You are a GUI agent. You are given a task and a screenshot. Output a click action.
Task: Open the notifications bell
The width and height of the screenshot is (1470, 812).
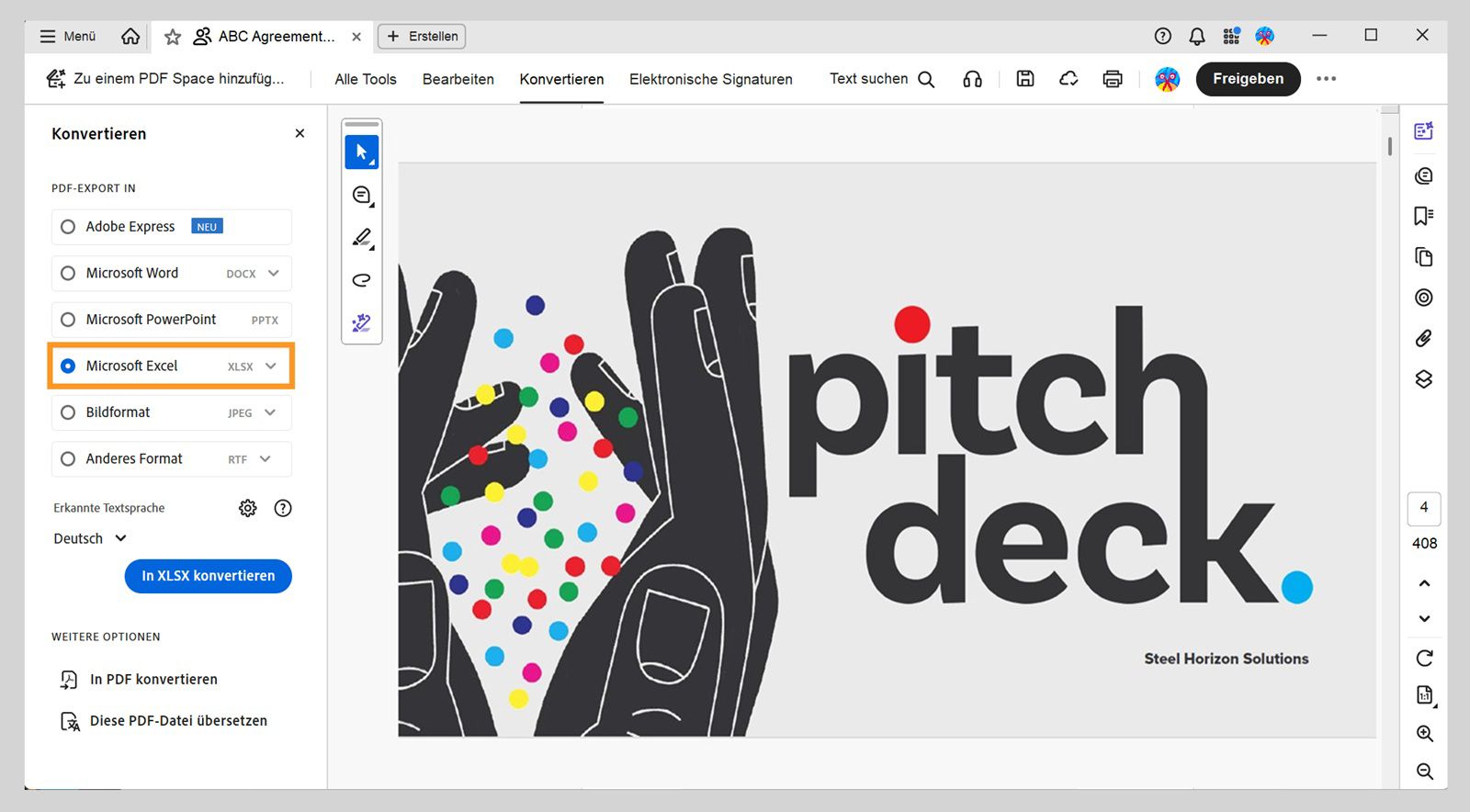coord(1197,36)
